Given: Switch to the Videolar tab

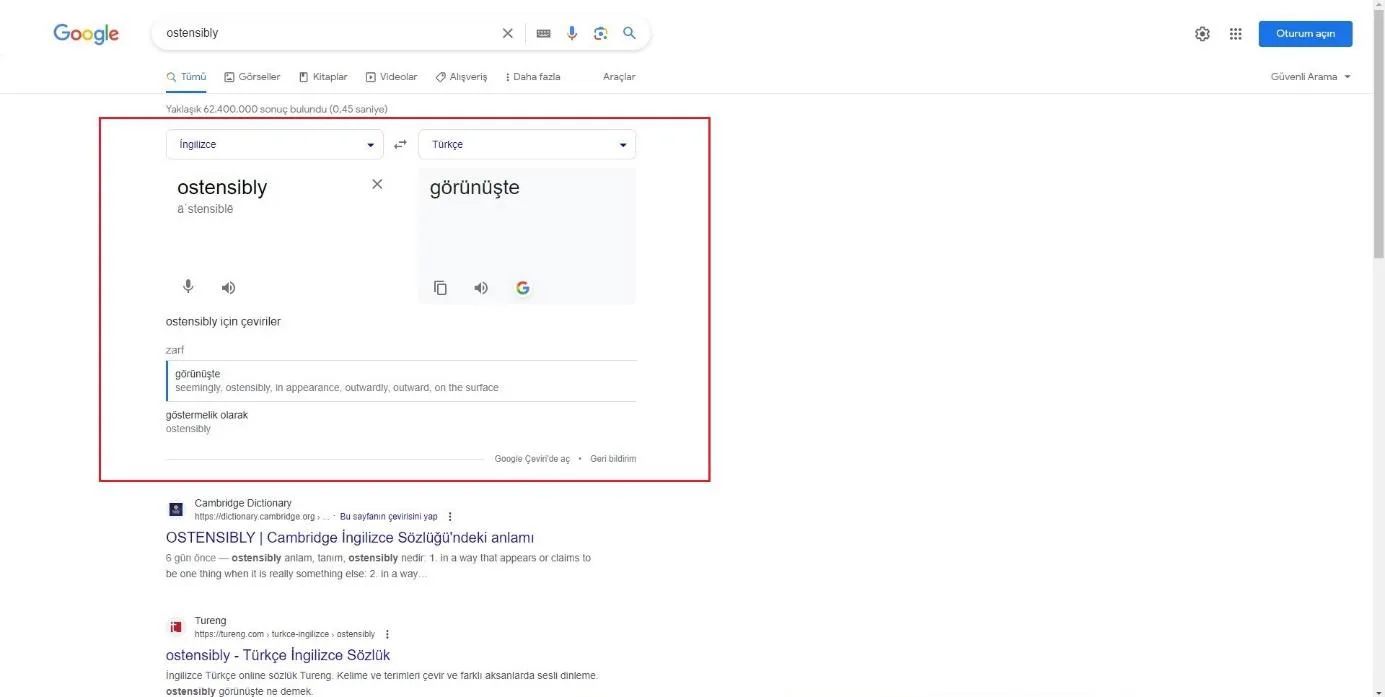Looking at the screenshot, I should tap(391, 77).
